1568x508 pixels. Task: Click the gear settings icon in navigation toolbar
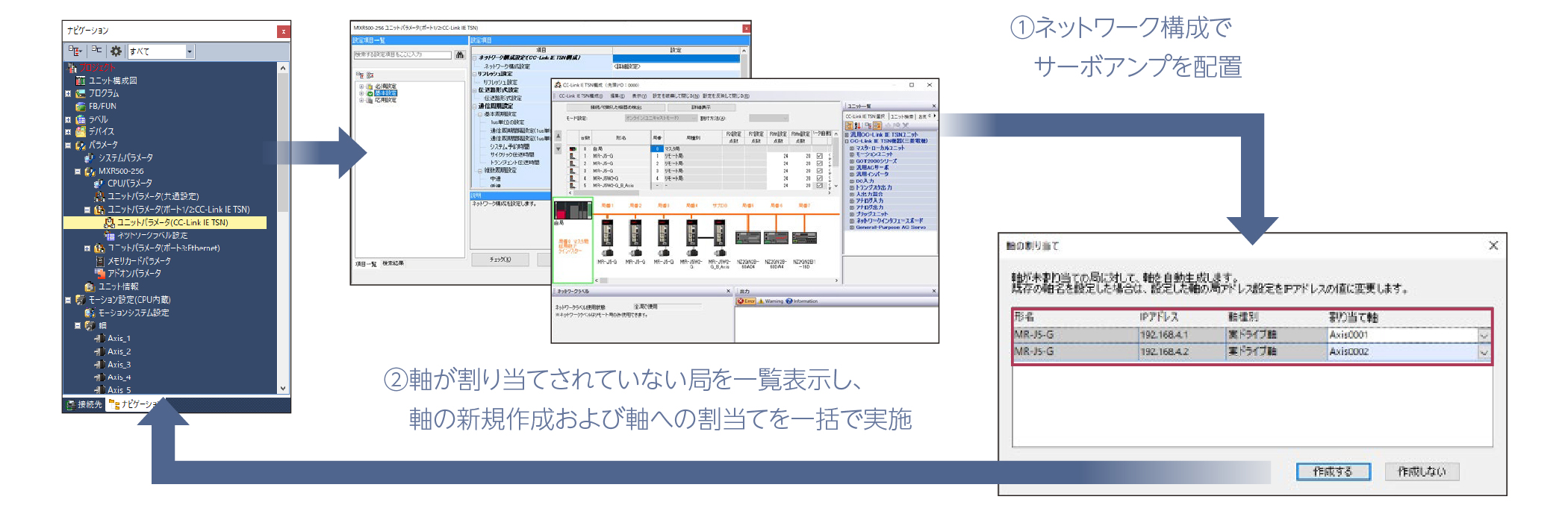116,51
